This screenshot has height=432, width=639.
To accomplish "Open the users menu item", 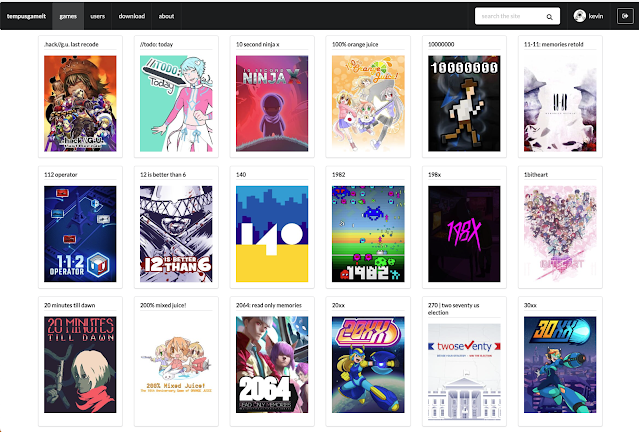I will 97,16.
